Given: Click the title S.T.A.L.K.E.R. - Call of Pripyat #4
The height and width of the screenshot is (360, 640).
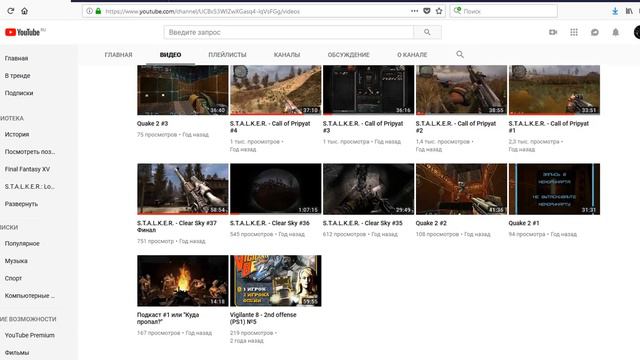Looking at the screenshot, I should pyautogui.click(x=270, y=127).
